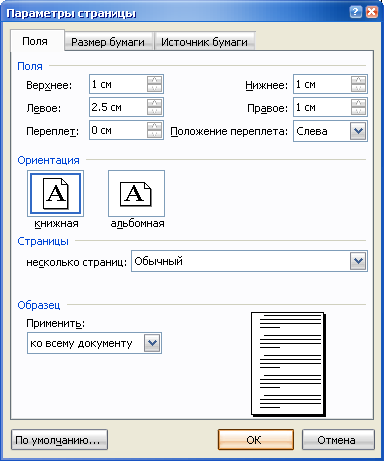The height and width of the screenshot is (461, 384).
Task: Open the Источник бумаги tab
Action: pyautogui.click(x=204, y=42)
